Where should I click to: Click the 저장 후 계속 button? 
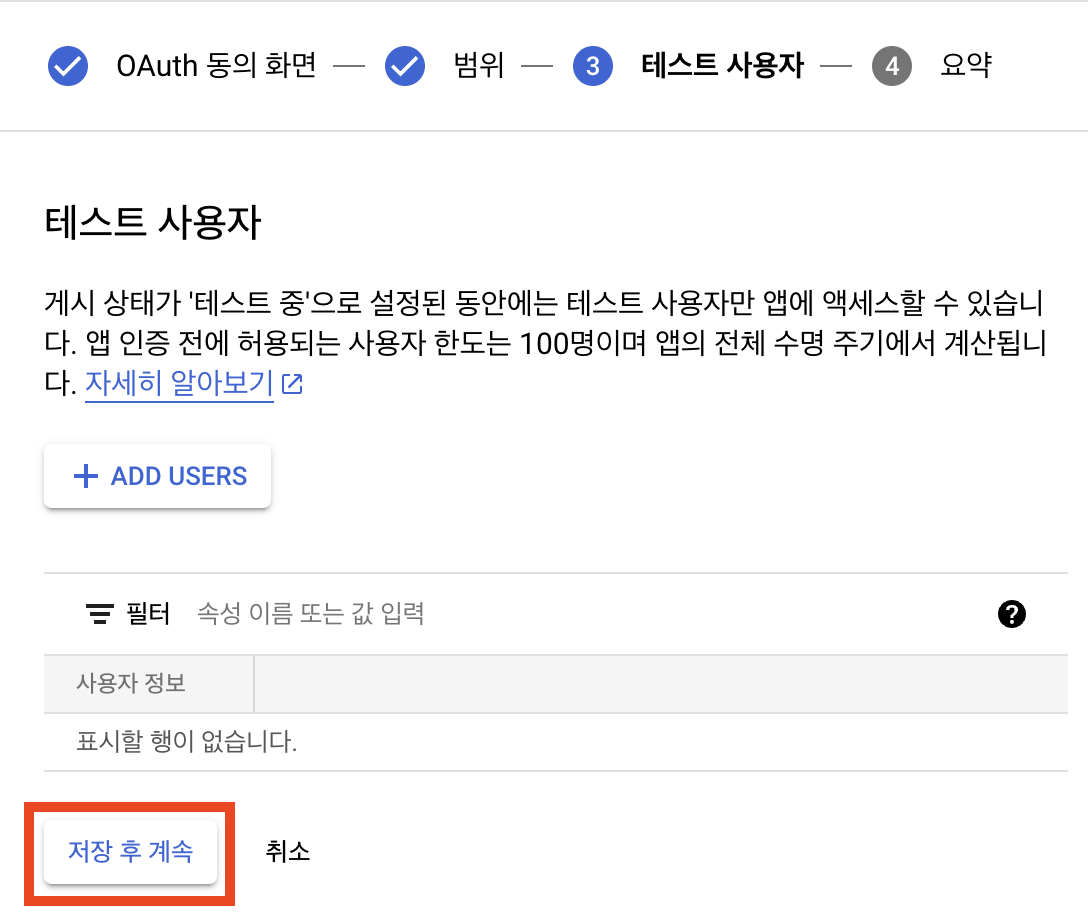(130, 852)
